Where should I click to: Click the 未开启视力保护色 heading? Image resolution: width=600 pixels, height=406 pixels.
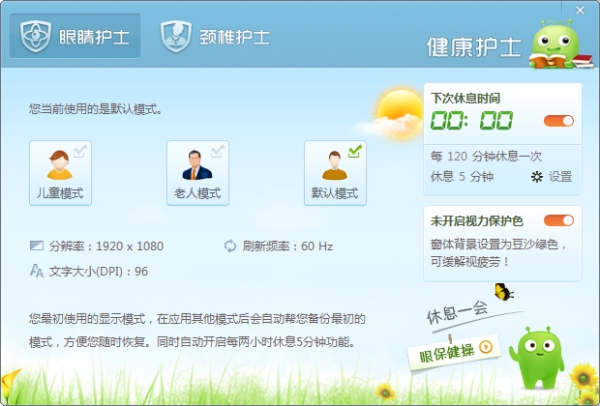476,221
